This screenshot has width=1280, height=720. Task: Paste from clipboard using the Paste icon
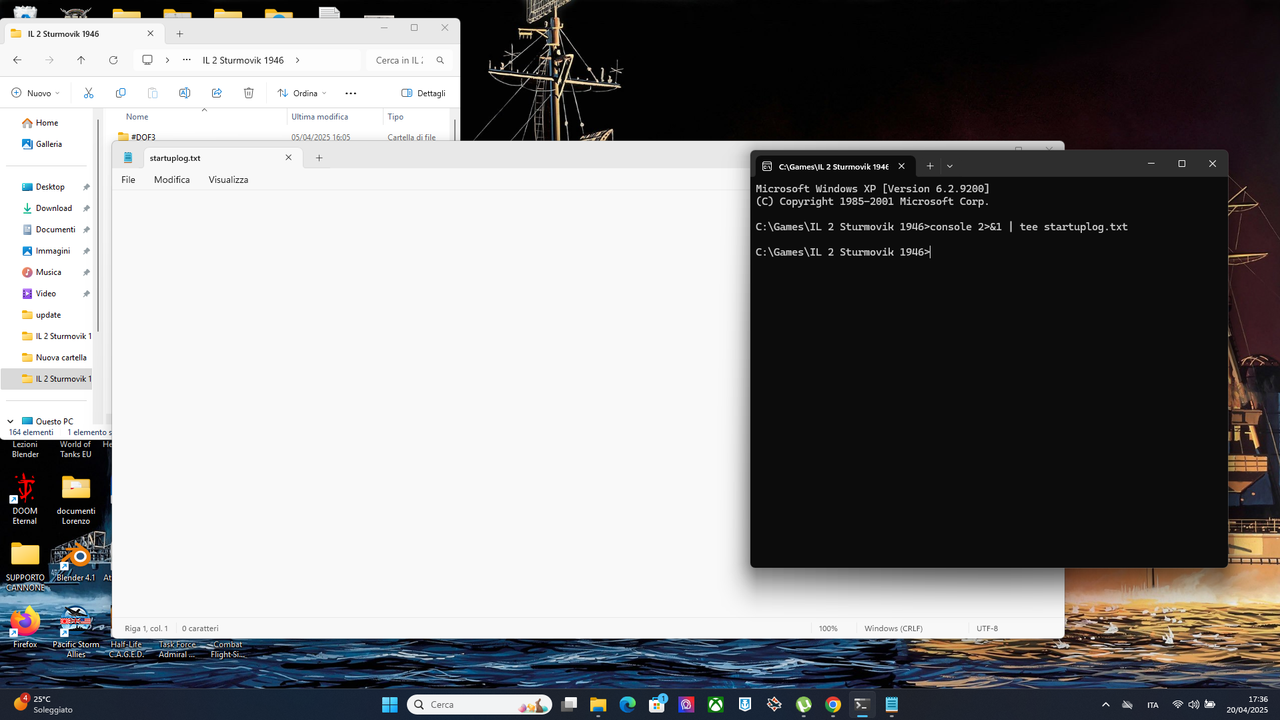tap(152, 92)
